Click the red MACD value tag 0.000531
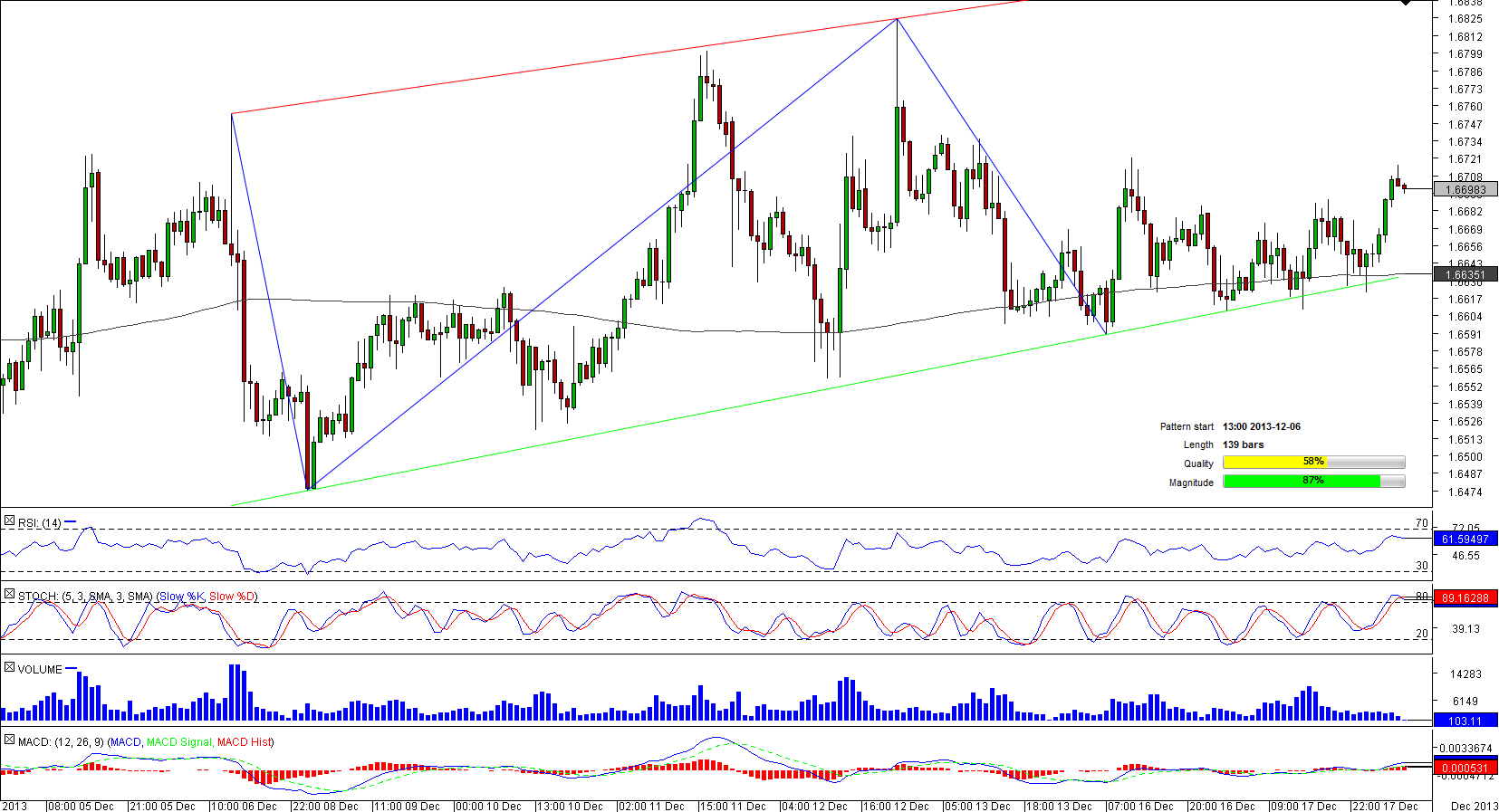 1465,769
